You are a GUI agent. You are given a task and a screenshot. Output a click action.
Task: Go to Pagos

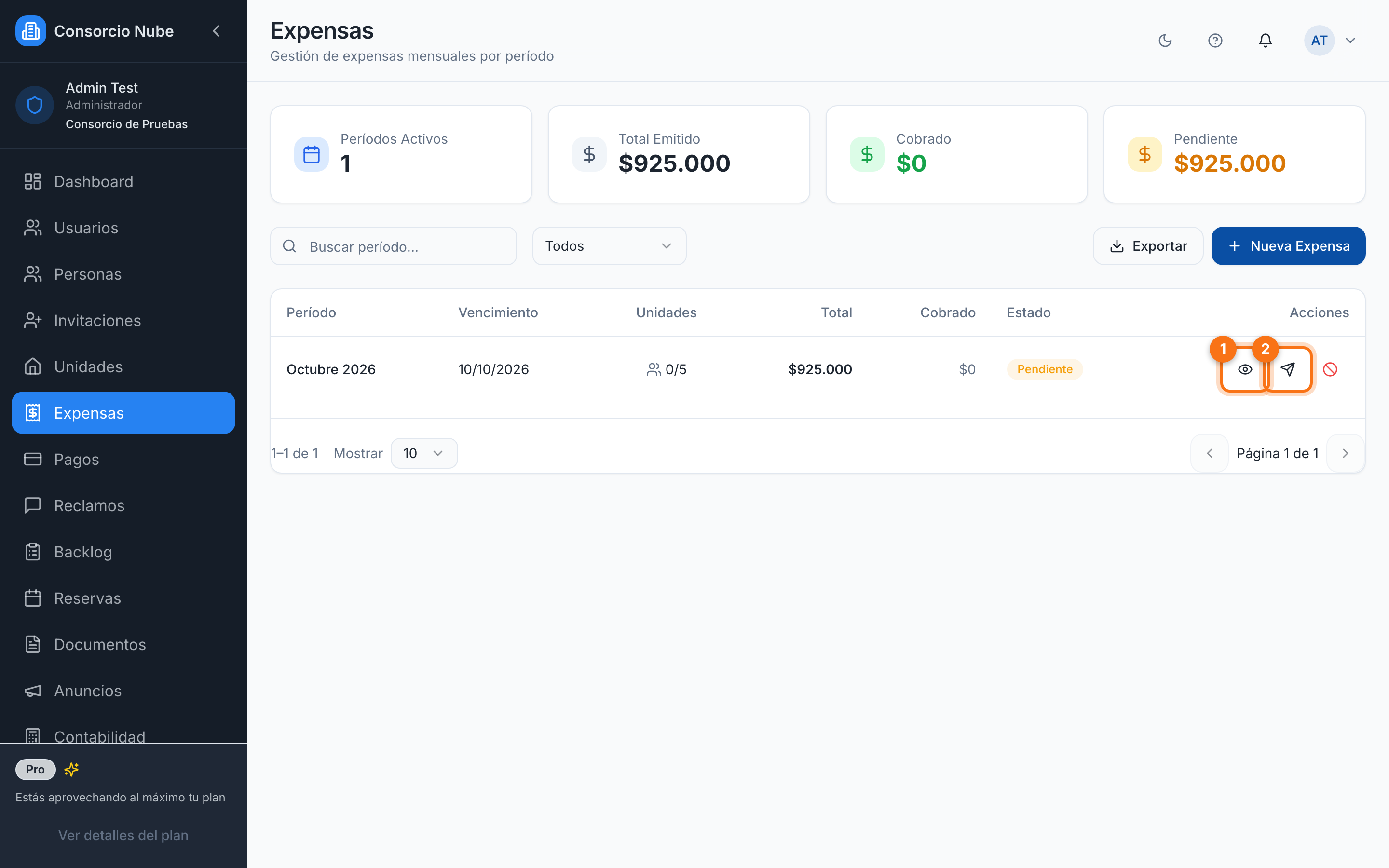coord(123,459)
